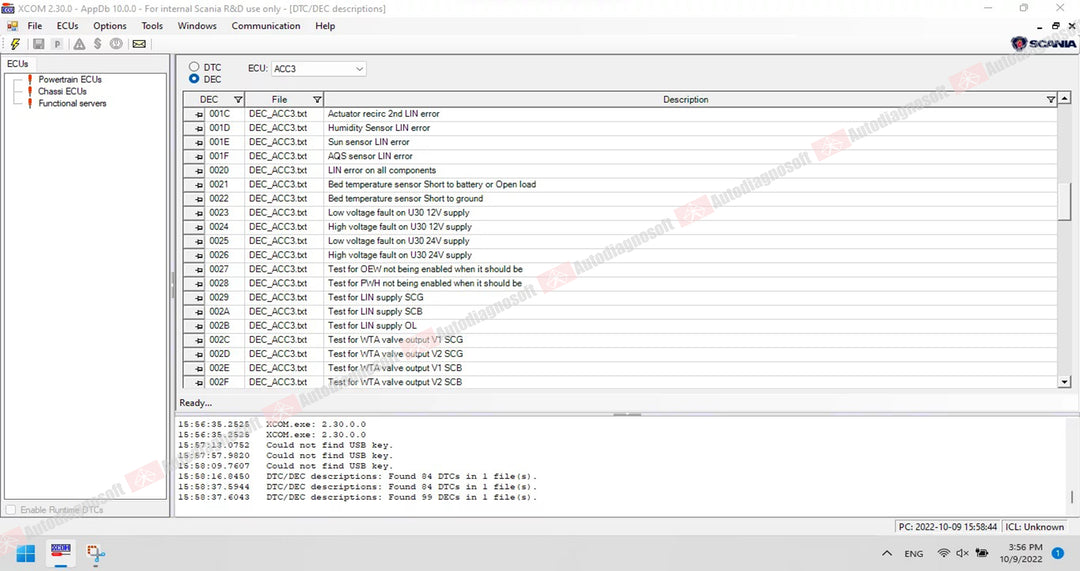
Task: Open the Help menu
Action: coord(325,26)
